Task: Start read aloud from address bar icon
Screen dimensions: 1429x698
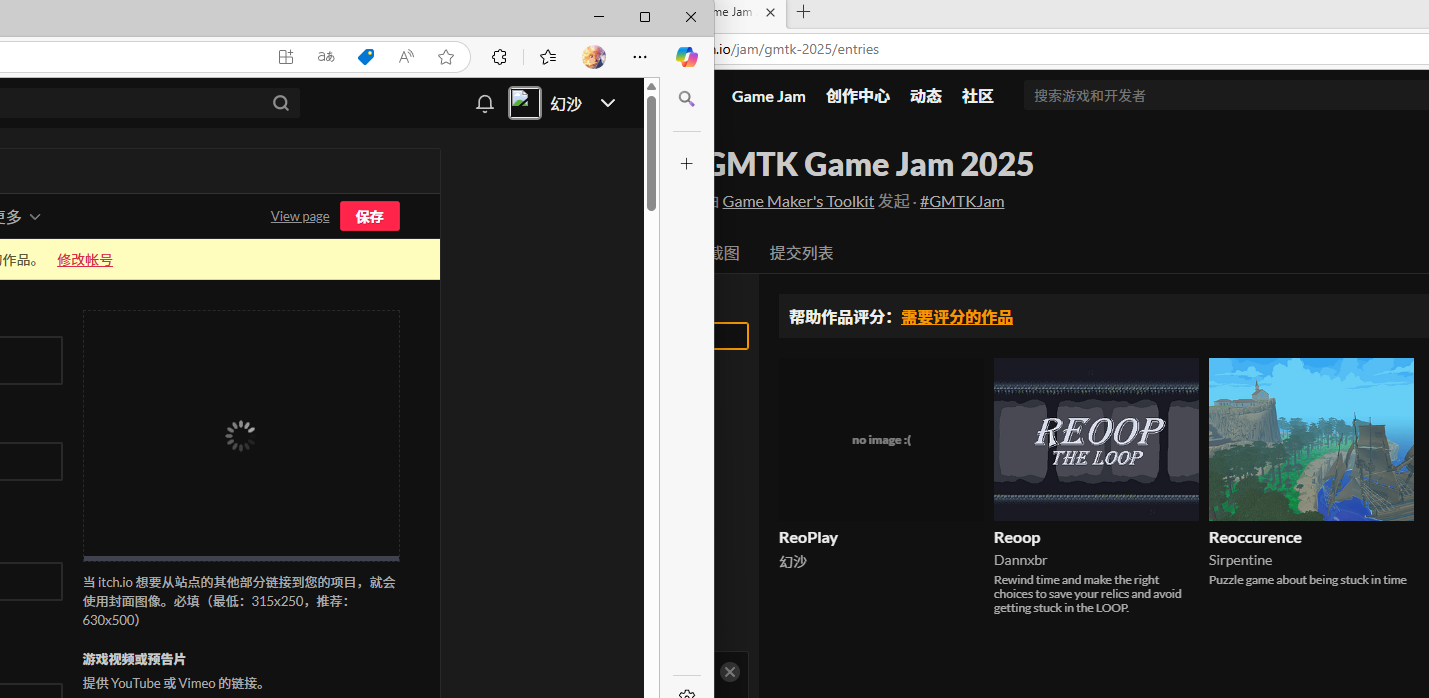Action: click(406, 57)
